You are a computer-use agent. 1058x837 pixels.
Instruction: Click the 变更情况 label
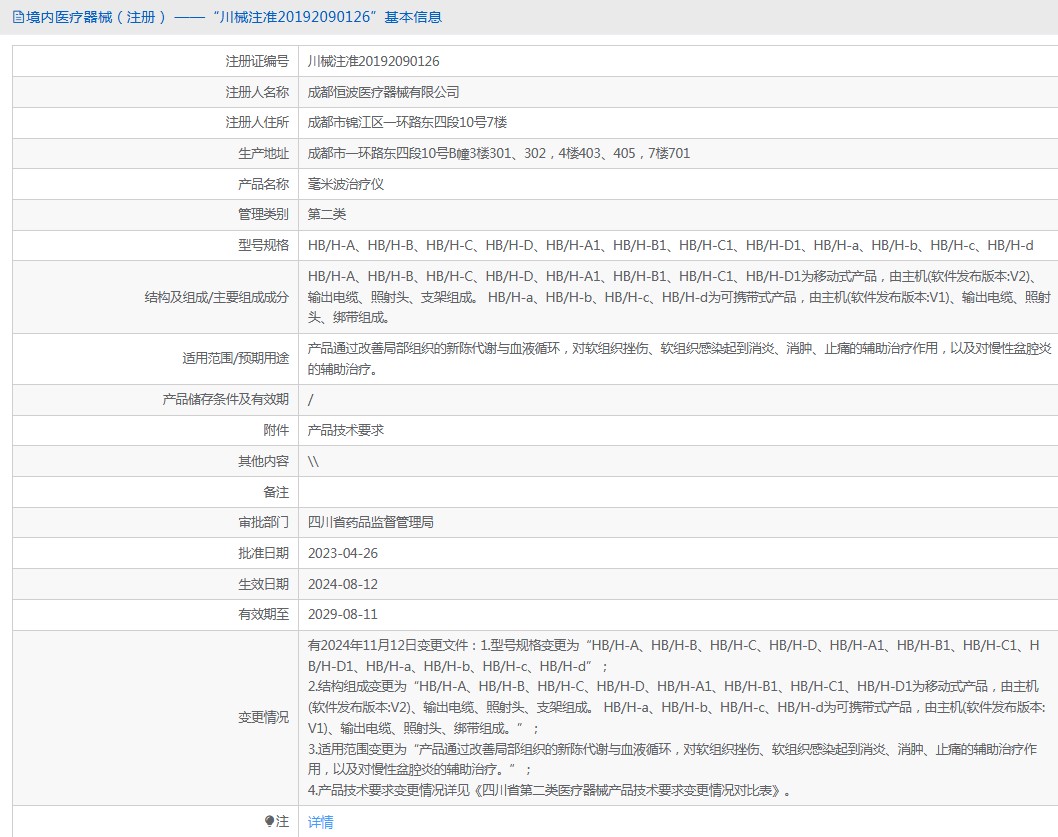(x=263, y=718)
